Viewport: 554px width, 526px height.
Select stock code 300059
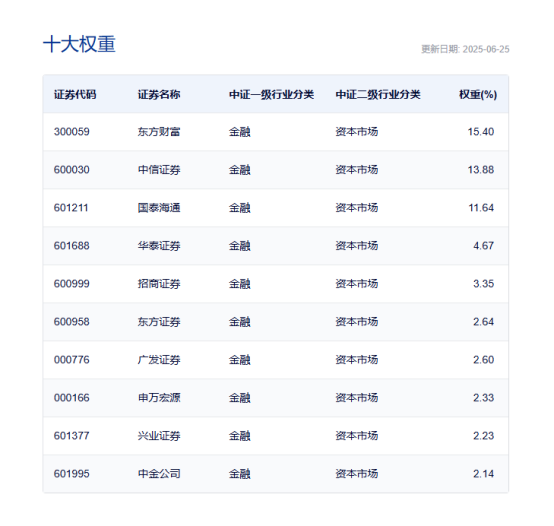pos(72,132)
